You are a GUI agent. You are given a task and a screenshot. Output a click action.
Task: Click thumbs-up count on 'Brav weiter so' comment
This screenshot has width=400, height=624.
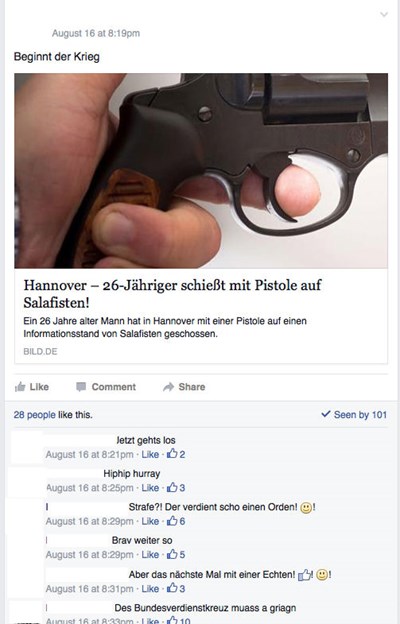coord(176,554)
